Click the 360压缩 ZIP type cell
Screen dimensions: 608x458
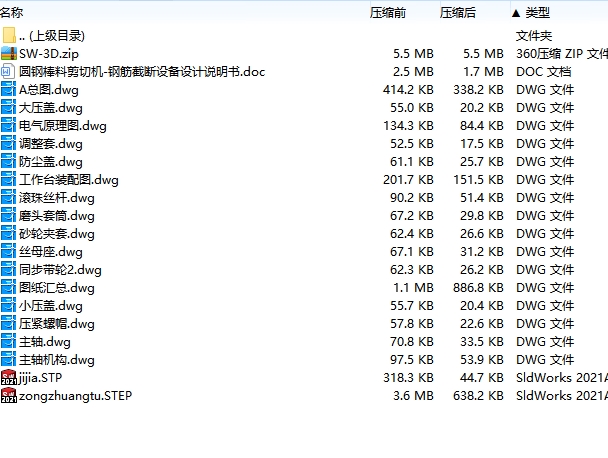(562, 54)
